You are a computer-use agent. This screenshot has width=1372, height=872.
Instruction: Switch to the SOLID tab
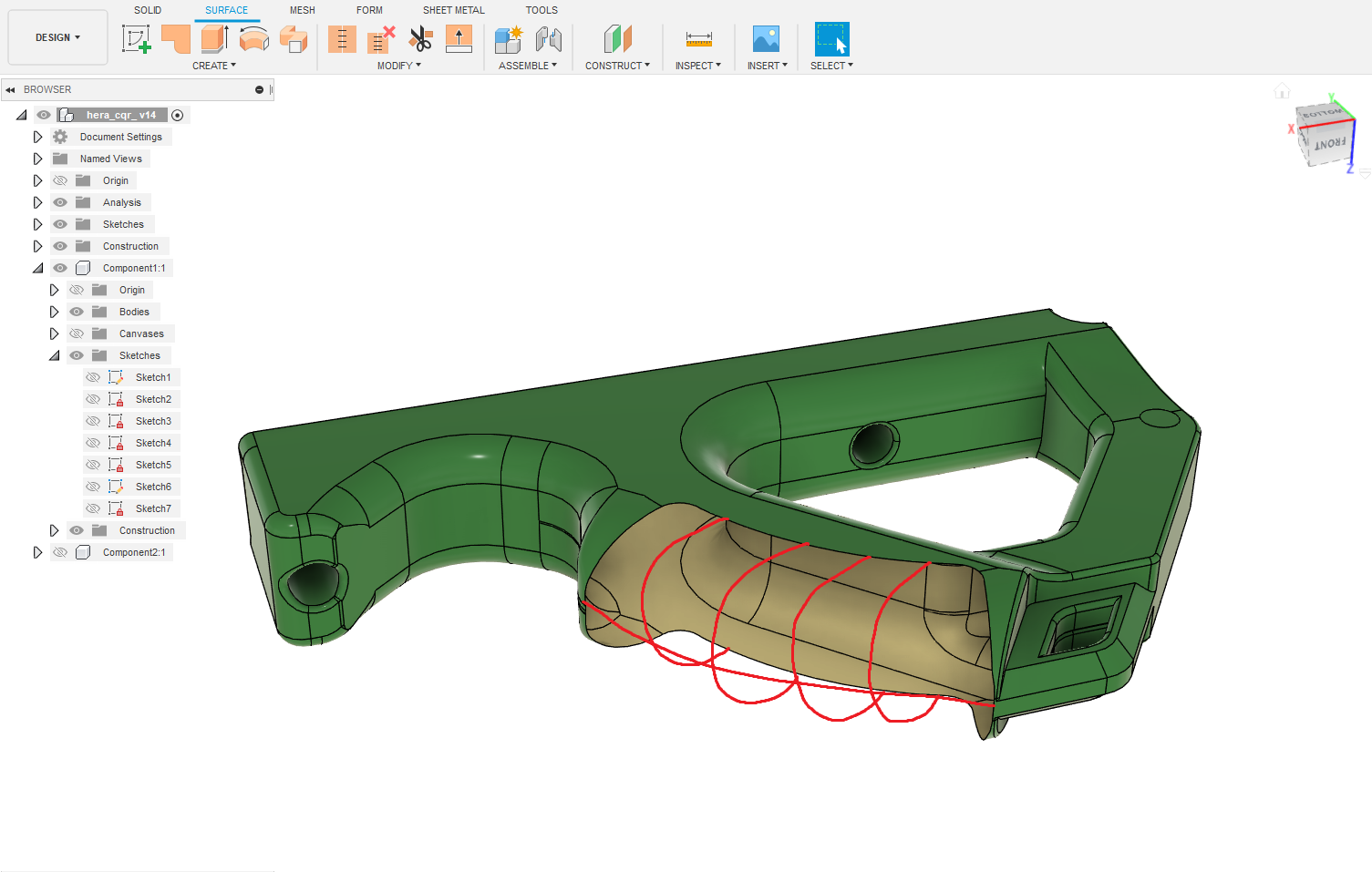148,10
